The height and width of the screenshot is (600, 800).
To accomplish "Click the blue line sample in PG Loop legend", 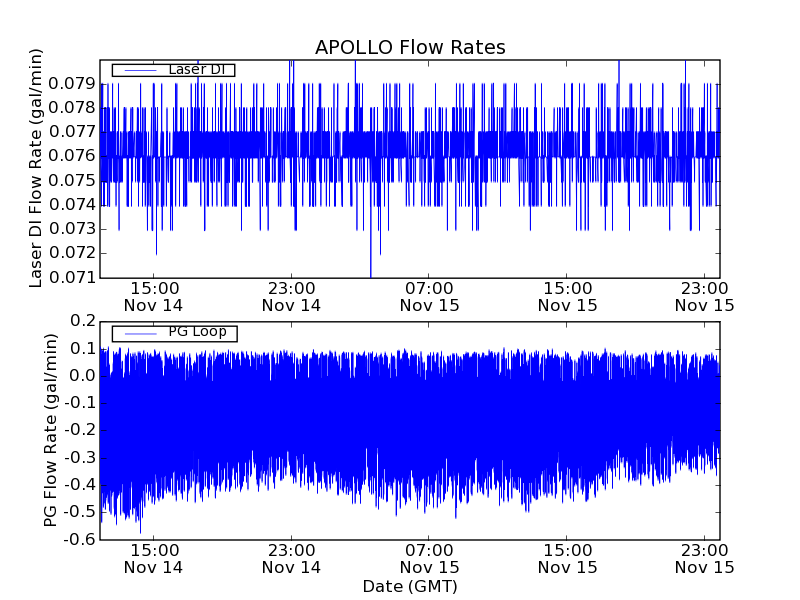I will [x=141, y=334].
